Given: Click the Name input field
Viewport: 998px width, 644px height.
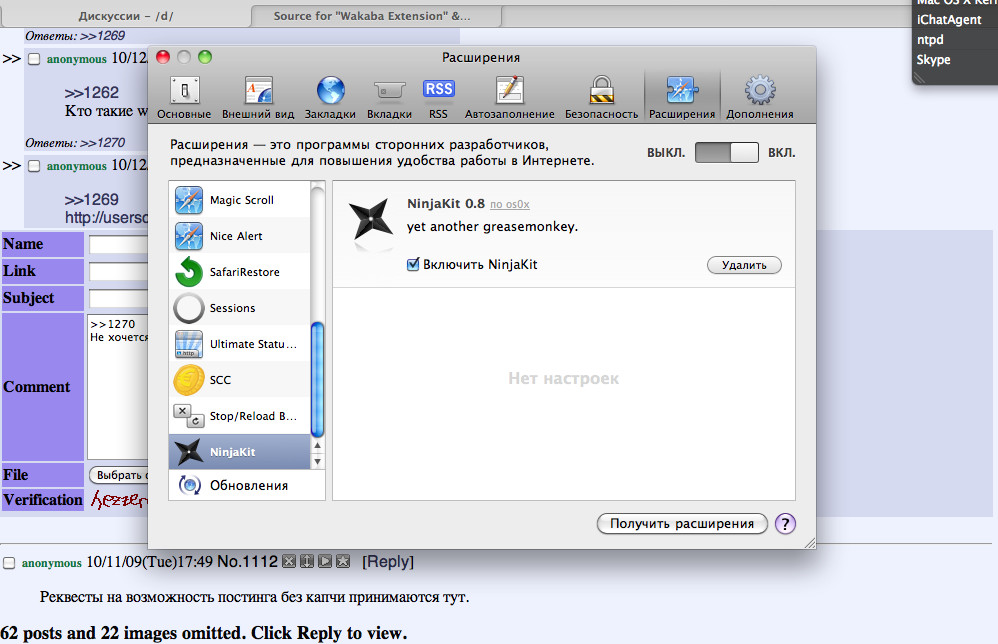Looking at the screenshot, I should point(118,244).
